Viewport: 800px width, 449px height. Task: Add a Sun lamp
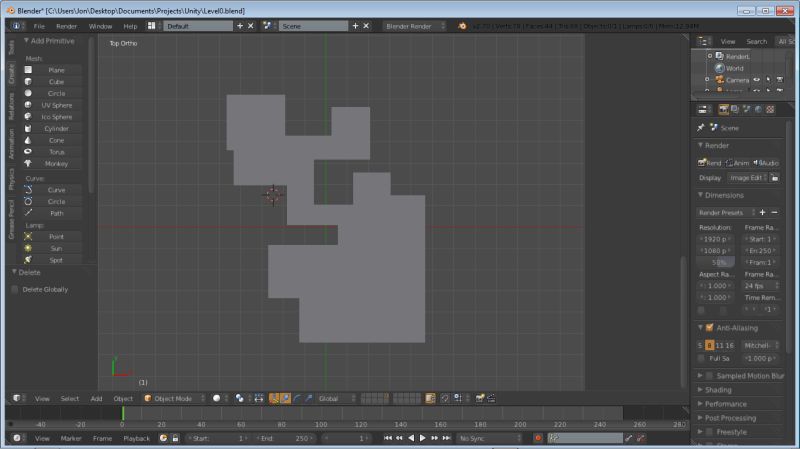pyautogui.click(x=53, y=248)
